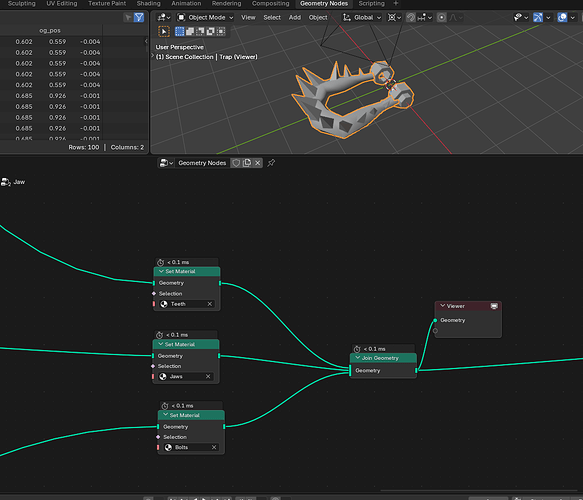The width and height of the screenshot is (583, 500).
Task: Toggle proportional editing in viewport header
Action: coord(441,17)
